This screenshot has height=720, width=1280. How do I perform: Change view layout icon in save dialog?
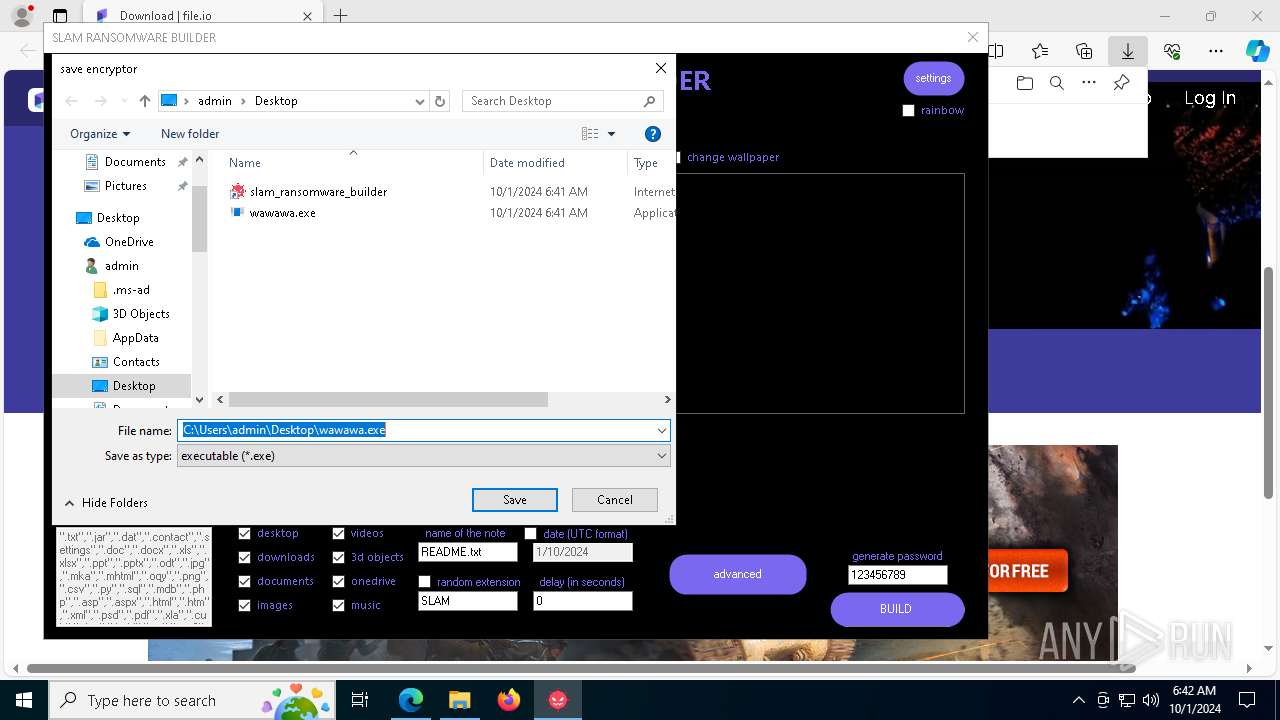pyautogui.click(x=590, y=134)
